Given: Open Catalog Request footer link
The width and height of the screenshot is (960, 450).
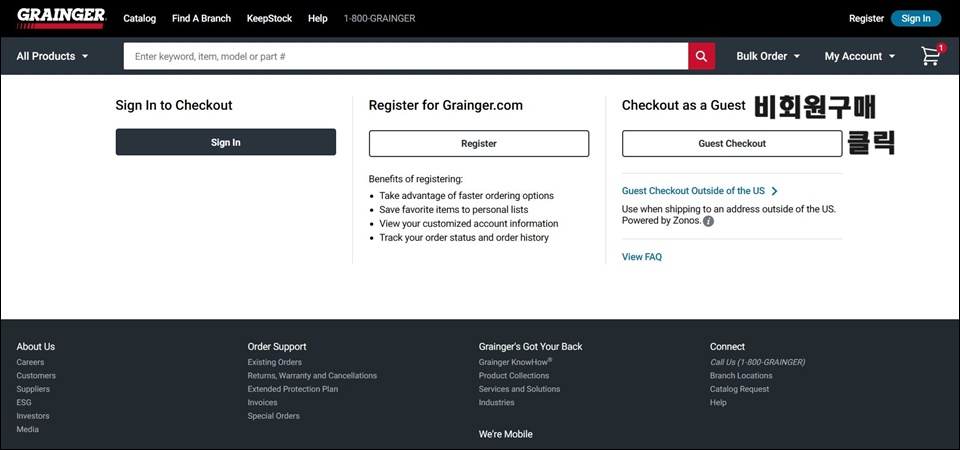Looking at the screenshot, I should pos(740,389).
